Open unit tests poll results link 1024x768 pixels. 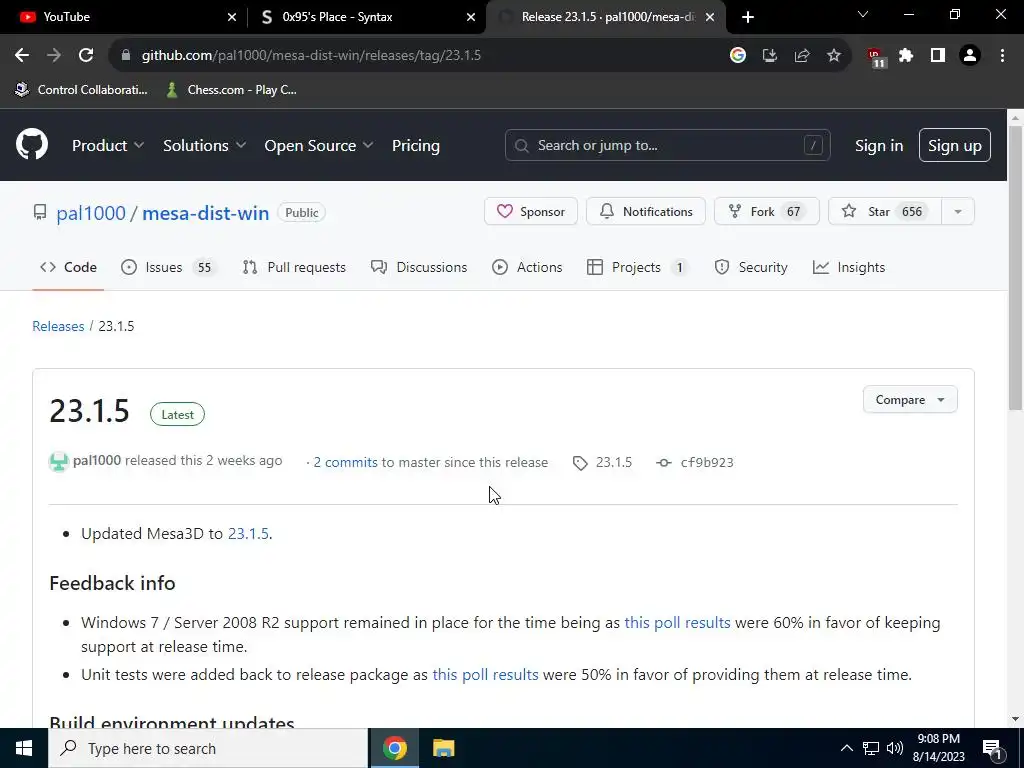(485, 674)
